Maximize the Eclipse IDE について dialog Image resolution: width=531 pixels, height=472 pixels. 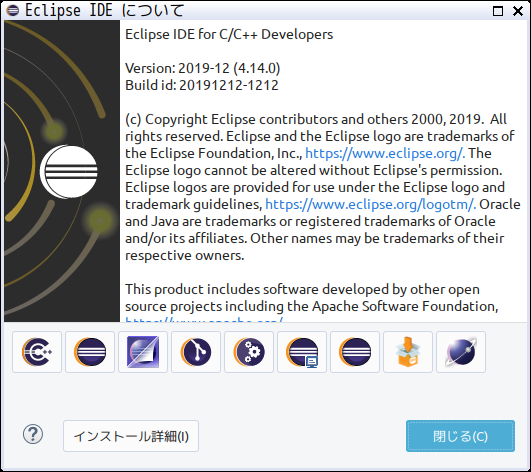click(498, 11)
